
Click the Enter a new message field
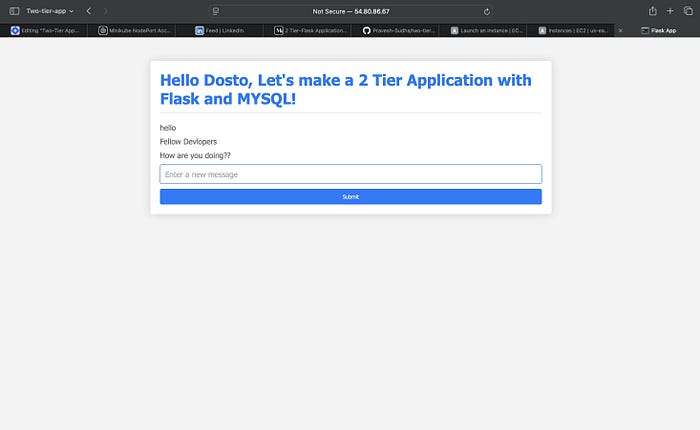351,174
